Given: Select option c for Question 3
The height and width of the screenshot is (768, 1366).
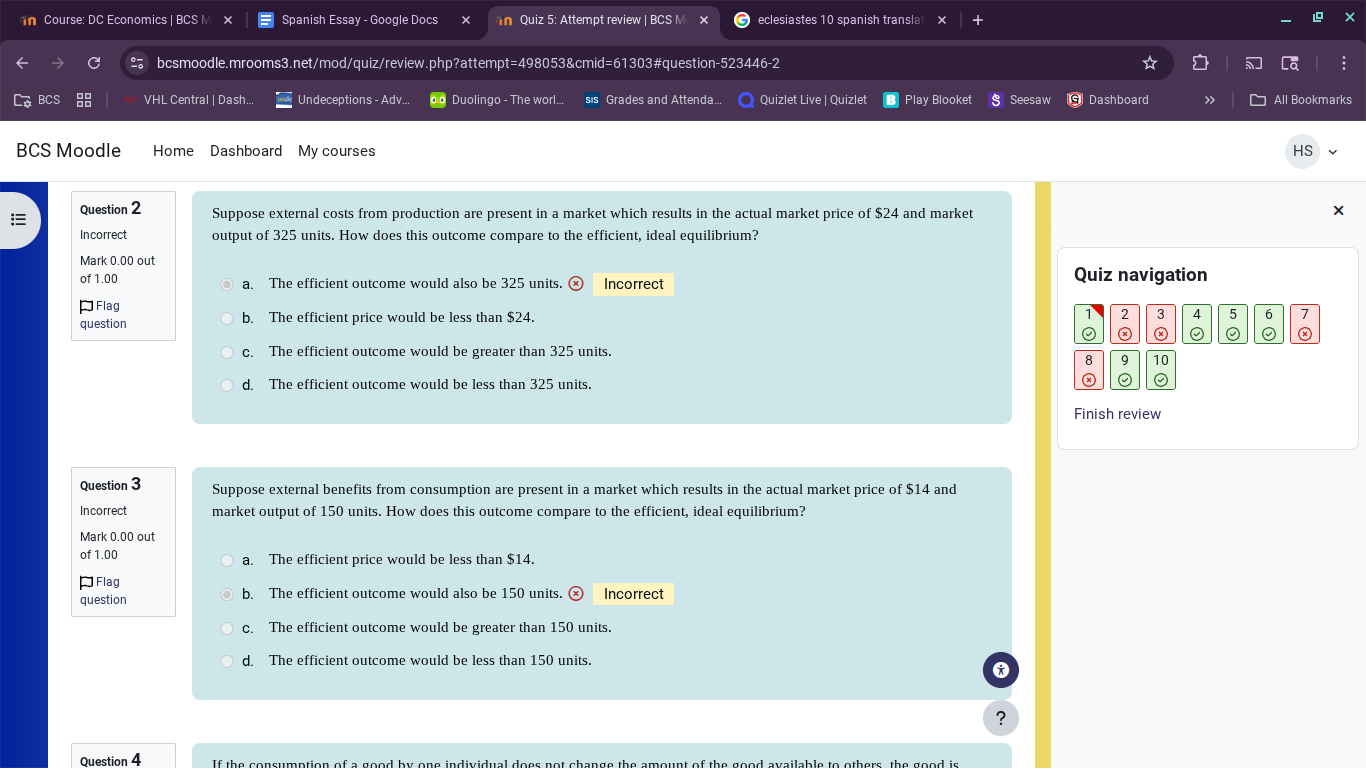Looking at the screenshot, I should 227,628.
